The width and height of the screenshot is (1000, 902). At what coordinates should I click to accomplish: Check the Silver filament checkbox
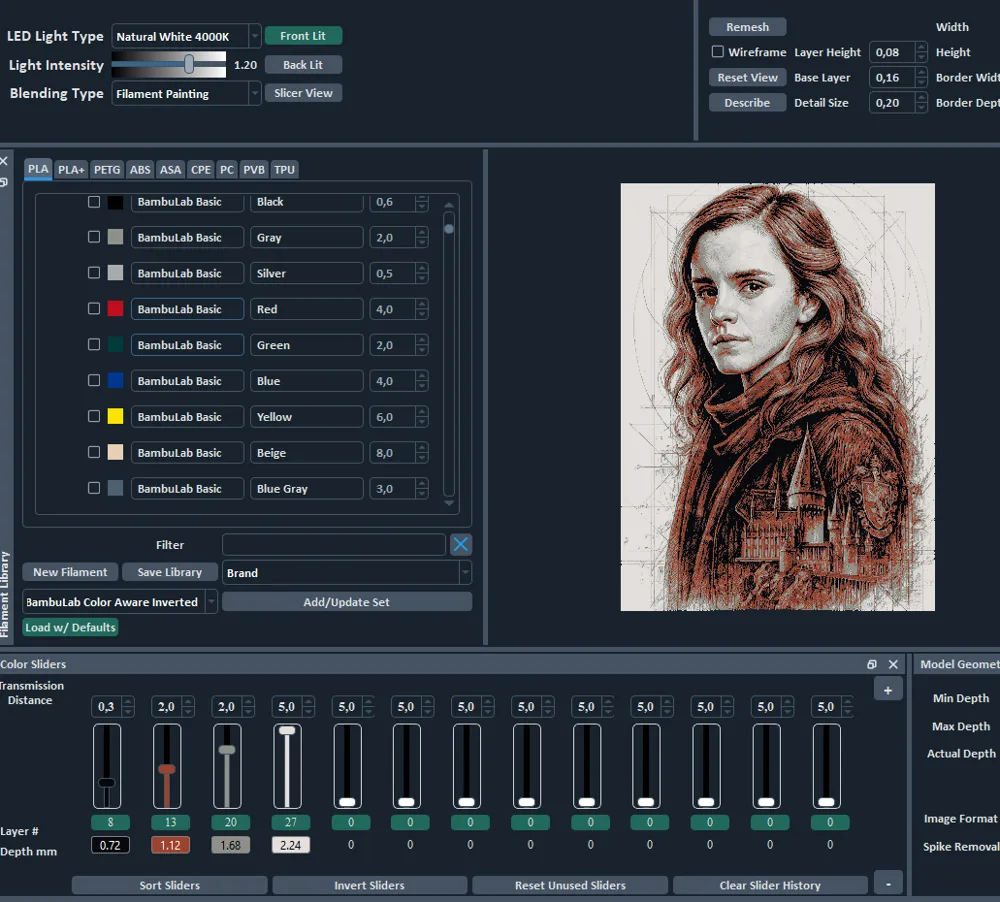[94, 272]
